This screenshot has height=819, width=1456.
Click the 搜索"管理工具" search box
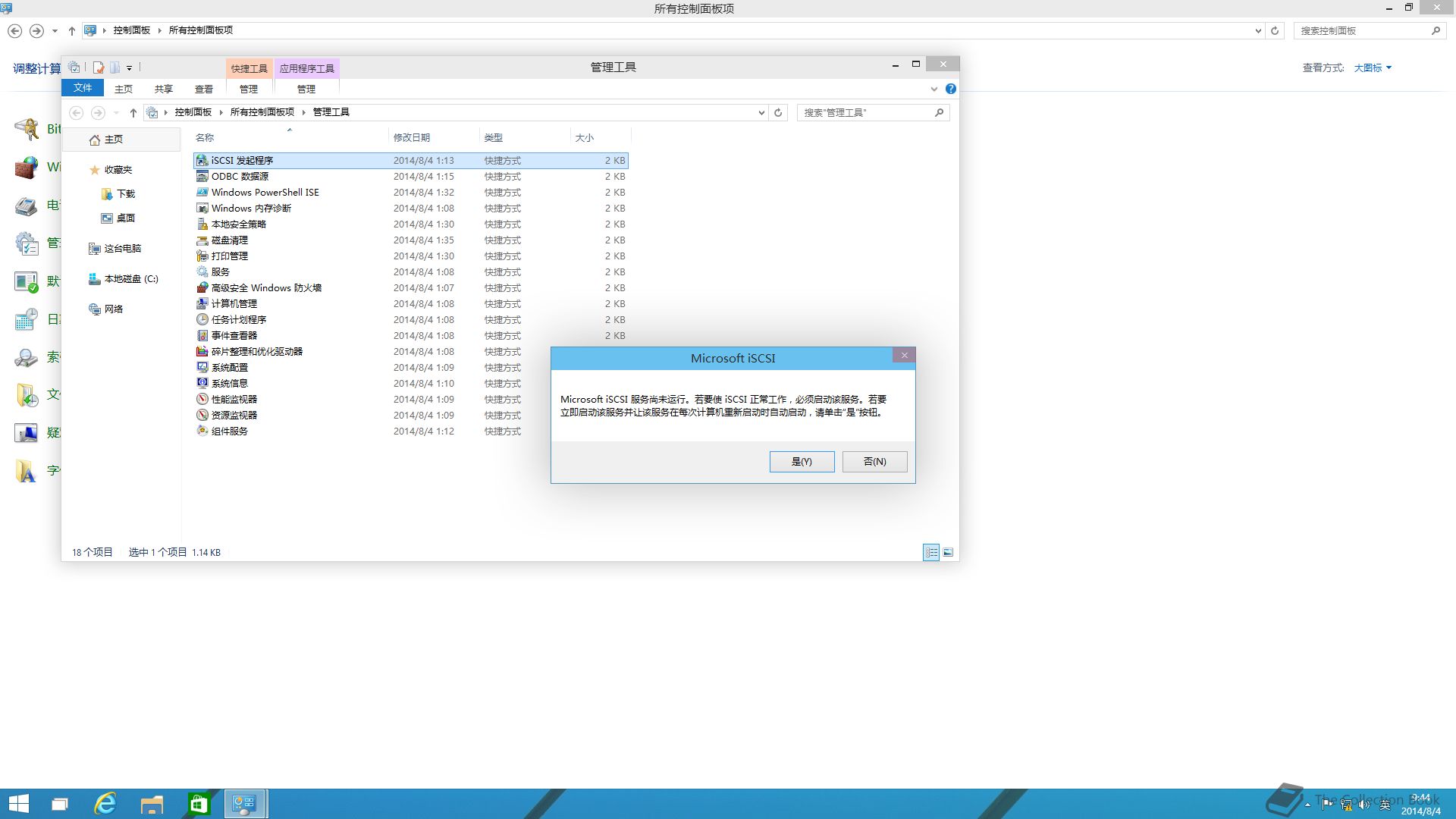(x=873, y=112)
